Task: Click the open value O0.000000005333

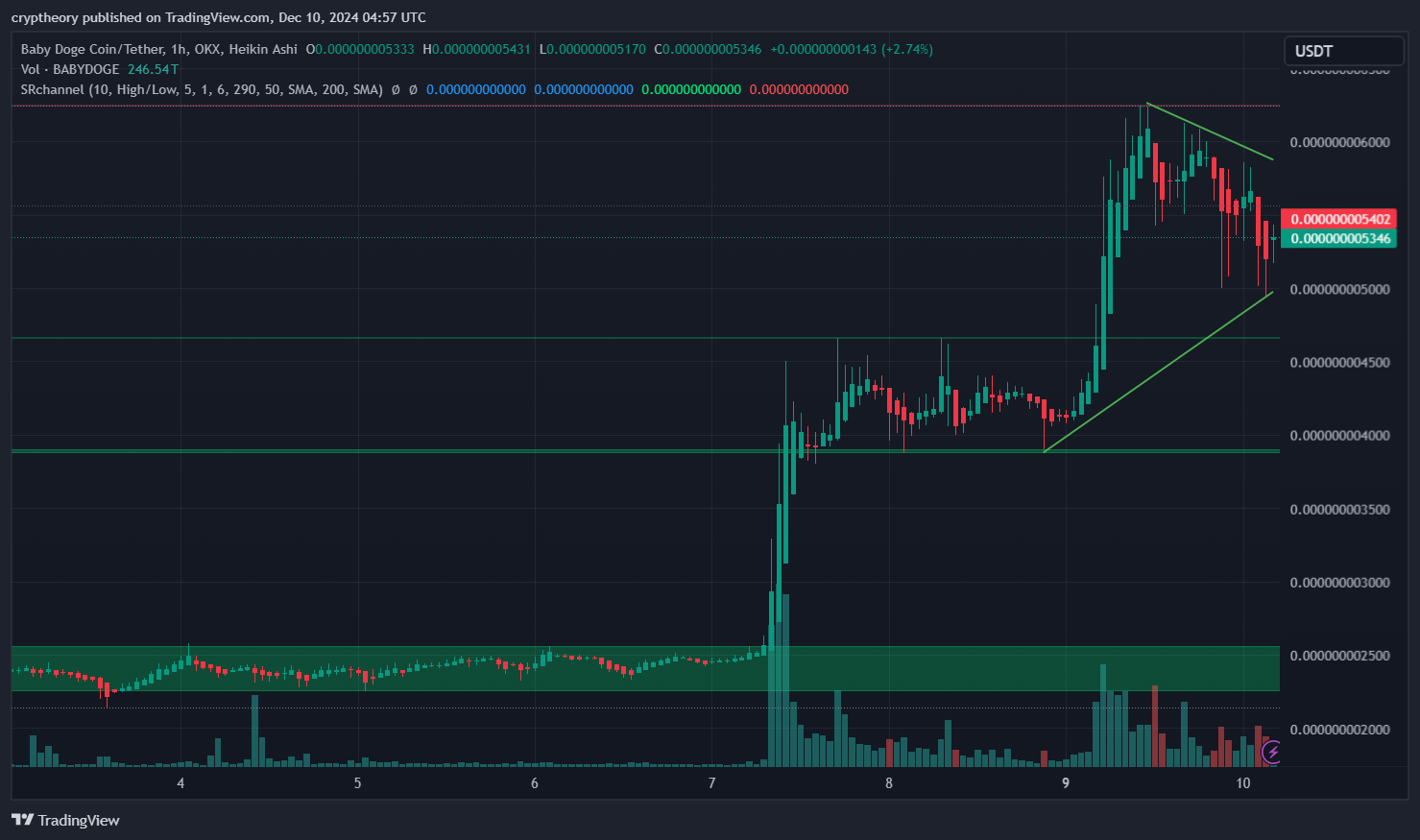Action: tap(360, 49)
